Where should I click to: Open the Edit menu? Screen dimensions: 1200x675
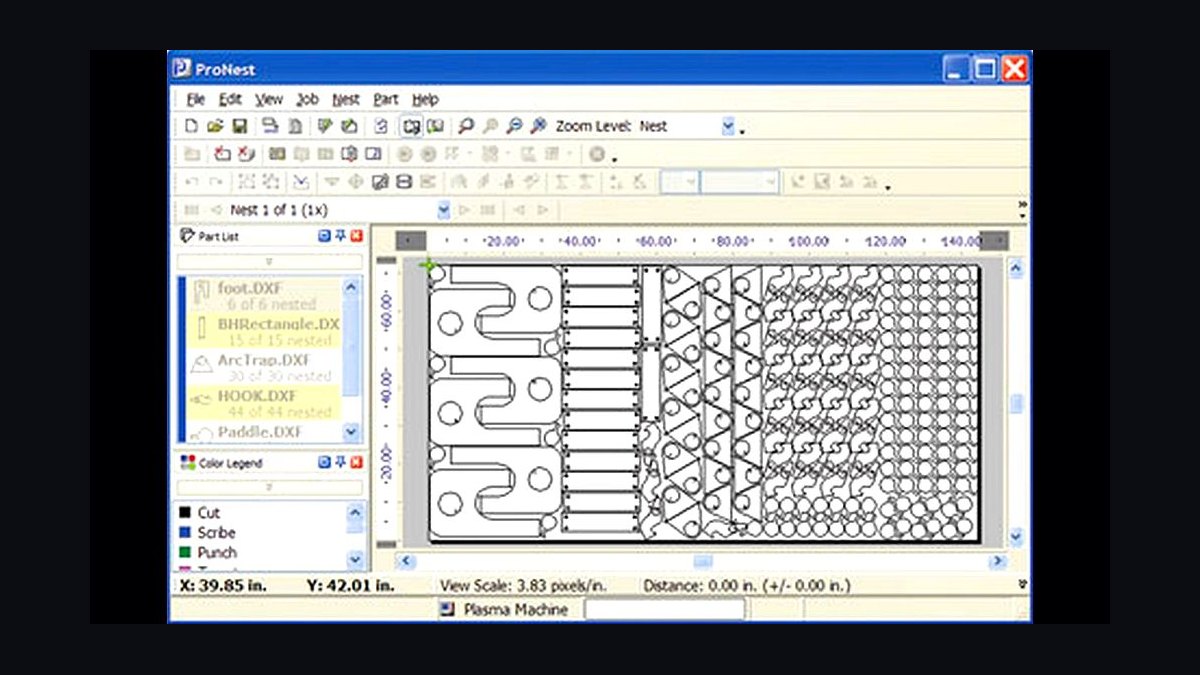tap(231, 99)
